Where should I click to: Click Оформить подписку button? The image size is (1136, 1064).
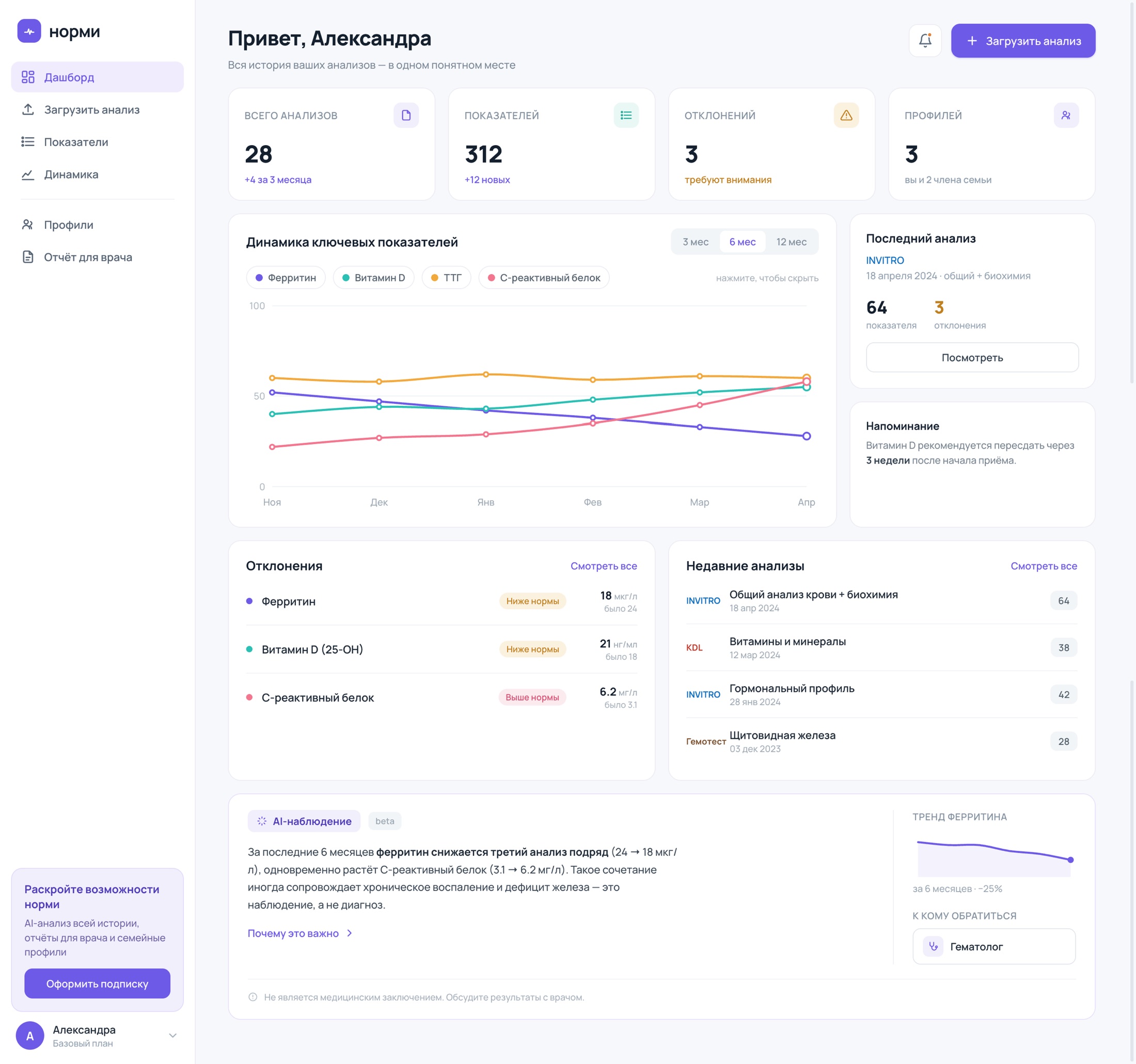click(x=97, y=983)
